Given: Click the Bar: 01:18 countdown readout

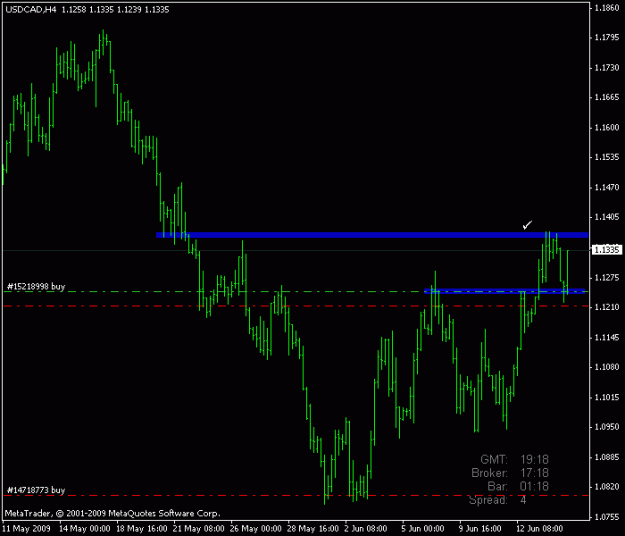Looking at the screenshot, I should 518,487.
